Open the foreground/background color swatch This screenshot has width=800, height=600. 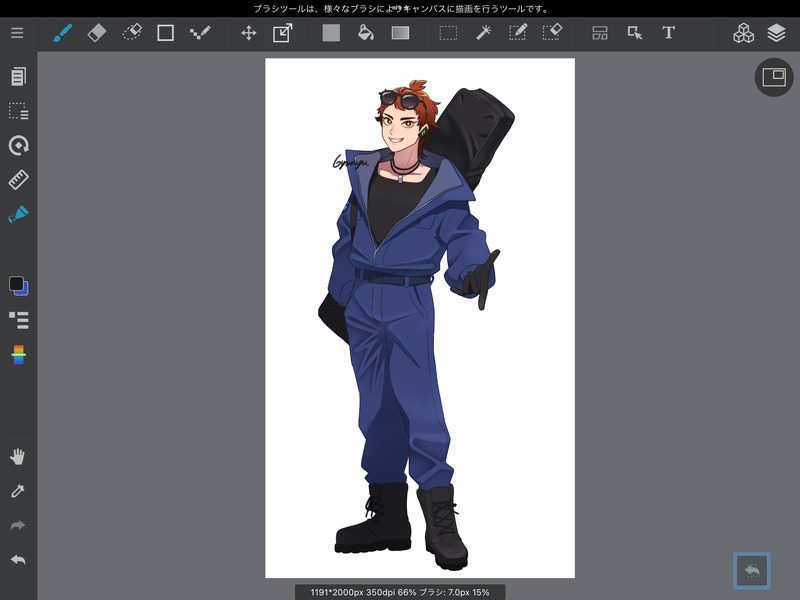[x=18, y=286]
